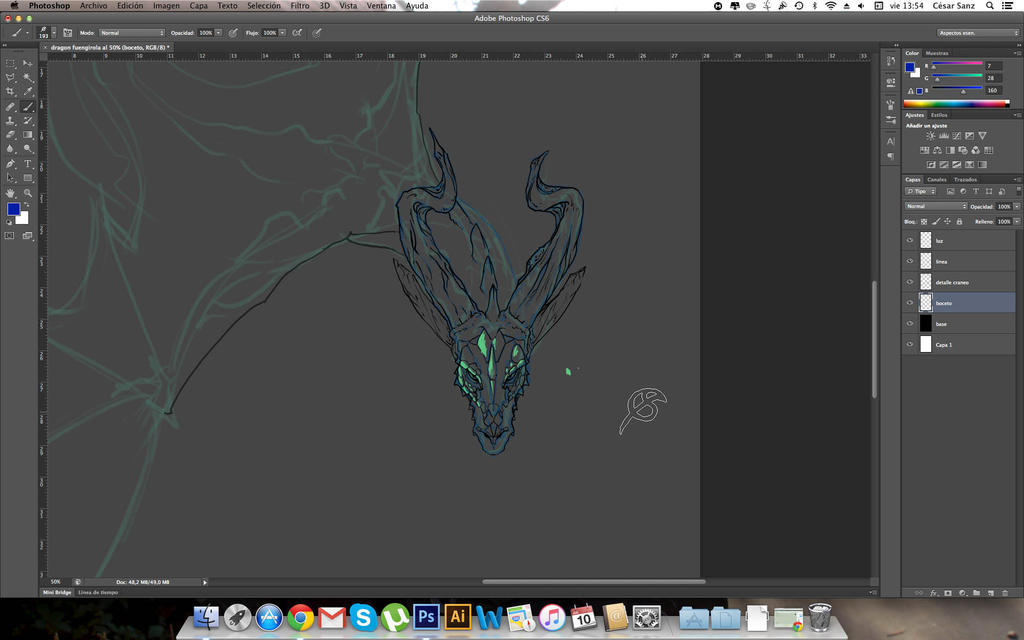Select the Eyedropper tool
Screen dimensions: 1024x640
pyautogui.click(x=27, y=91)
